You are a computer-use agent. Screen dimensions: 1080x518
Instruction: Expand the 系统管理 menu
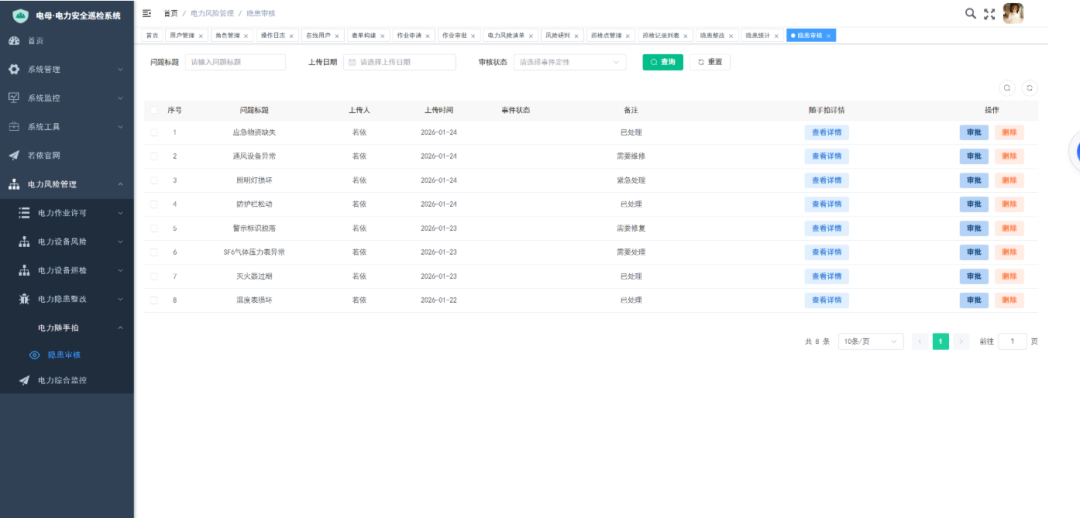120,70
